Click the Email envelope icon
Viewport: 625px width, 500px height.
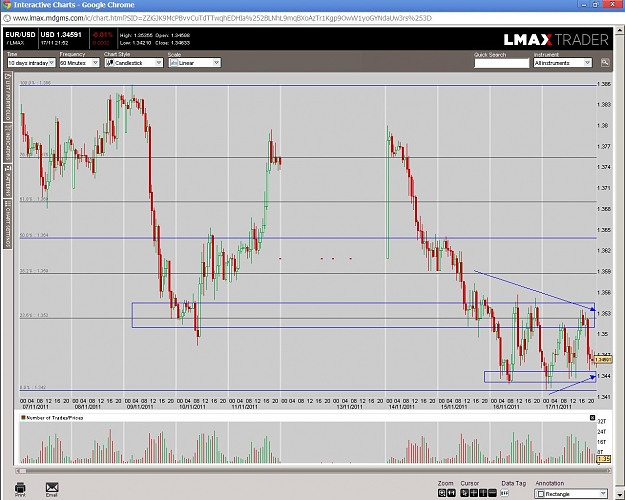(52, 489)
